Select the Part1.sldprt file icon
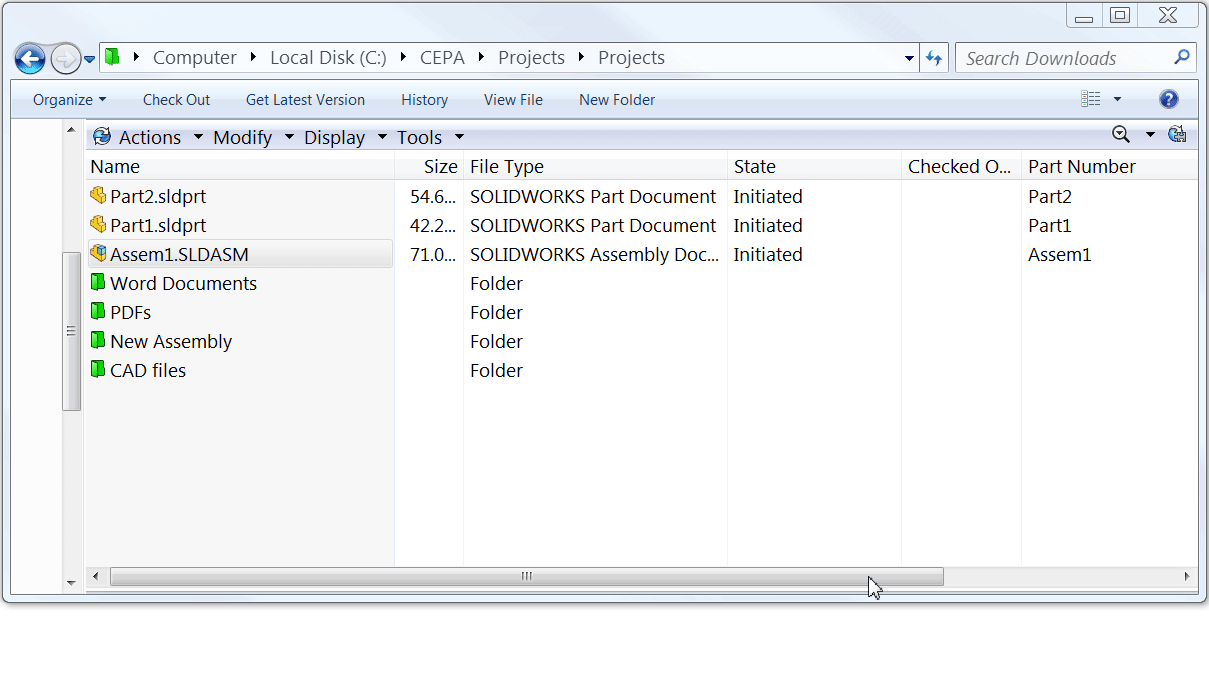This screenshot has height=687, width=1209. click(98, 224)
